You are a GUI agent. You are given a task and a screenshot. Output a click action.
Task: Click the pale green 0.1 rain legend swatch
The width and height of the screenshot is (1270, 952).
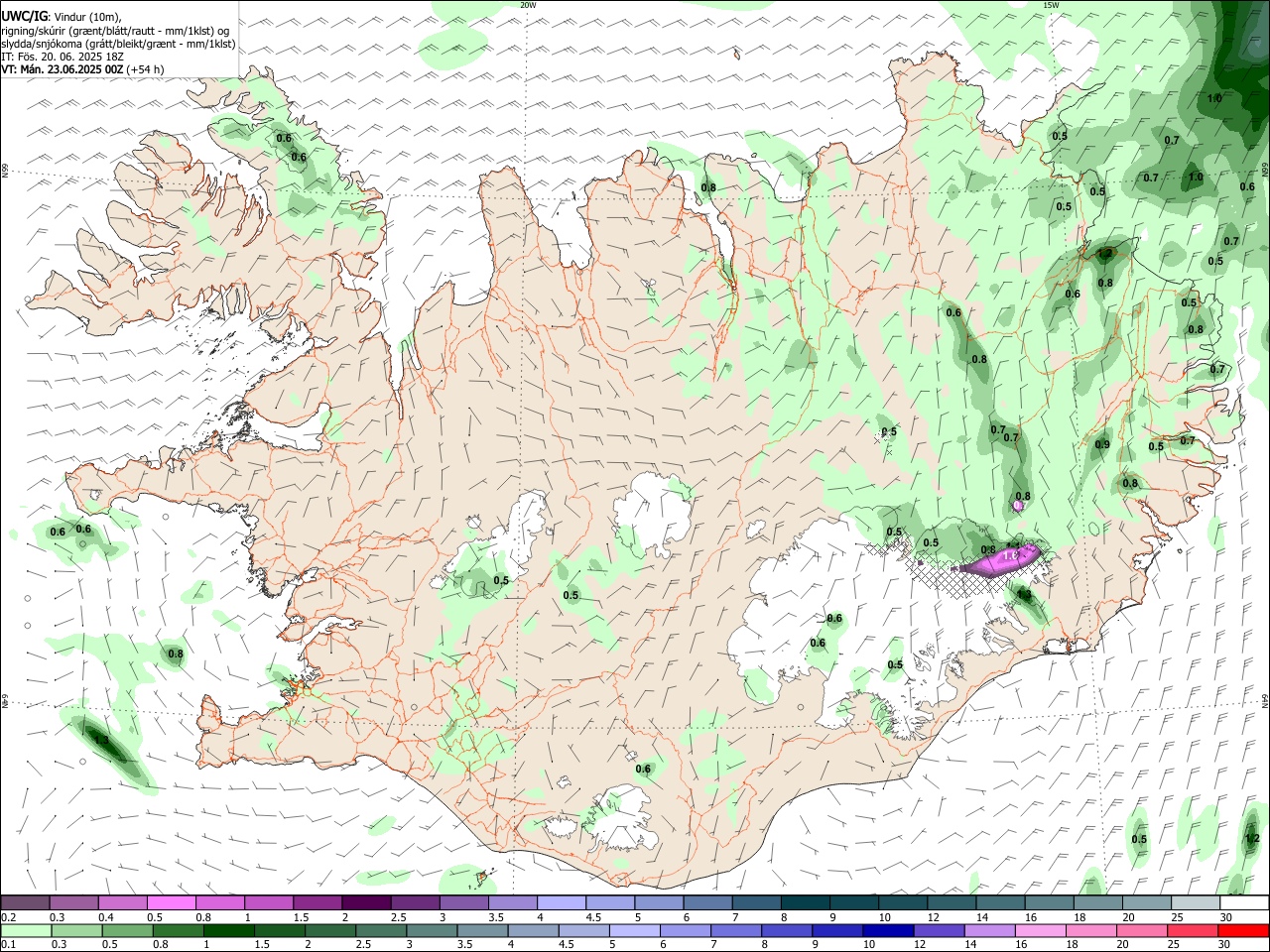coord(26,930)
